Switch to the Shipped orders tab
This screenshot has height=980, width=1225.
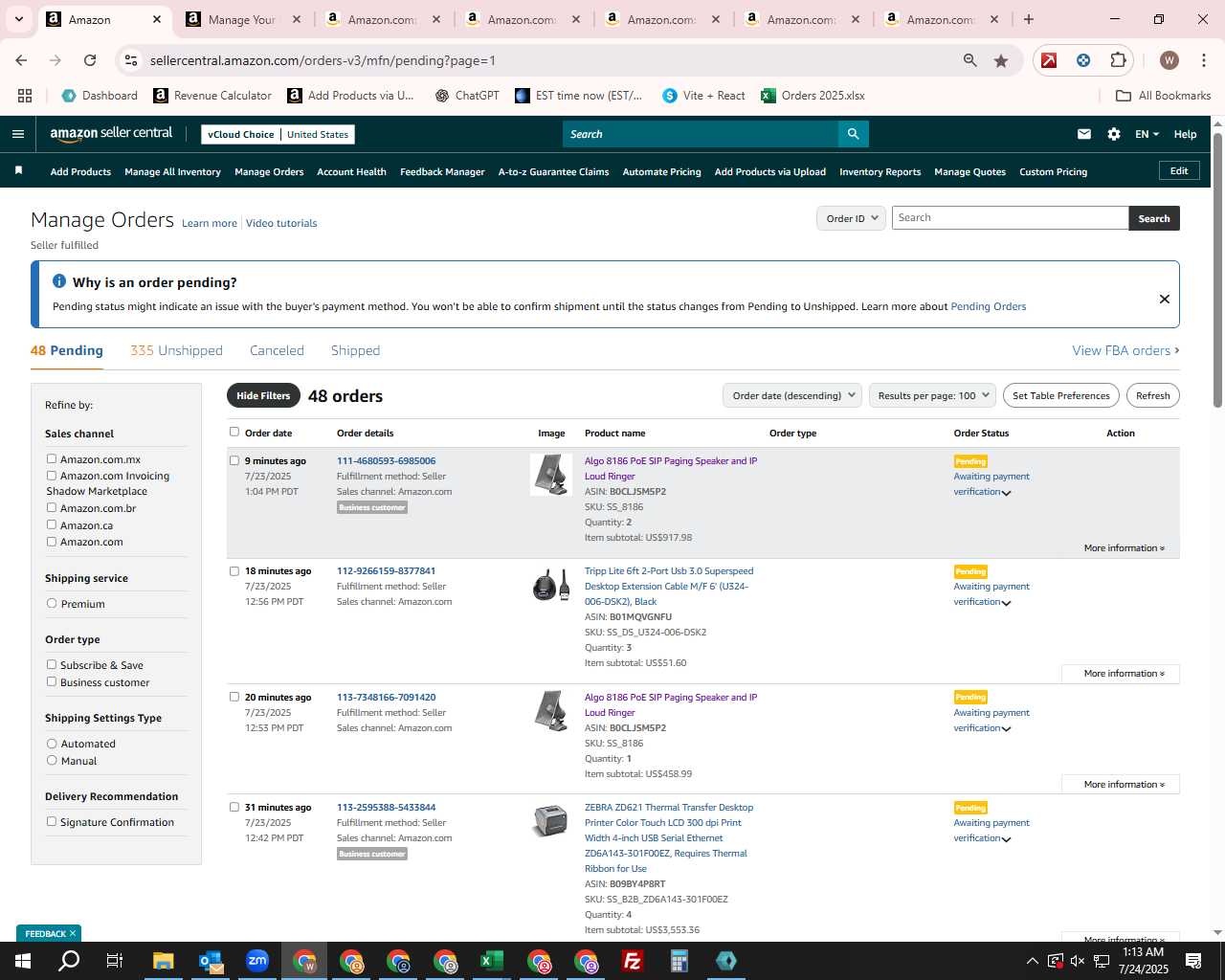click(x=355, y=350)
